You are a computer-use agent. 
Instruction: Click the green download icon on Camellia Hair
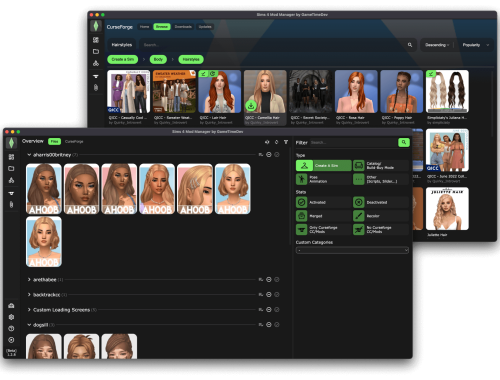click(x=251, y=106)
